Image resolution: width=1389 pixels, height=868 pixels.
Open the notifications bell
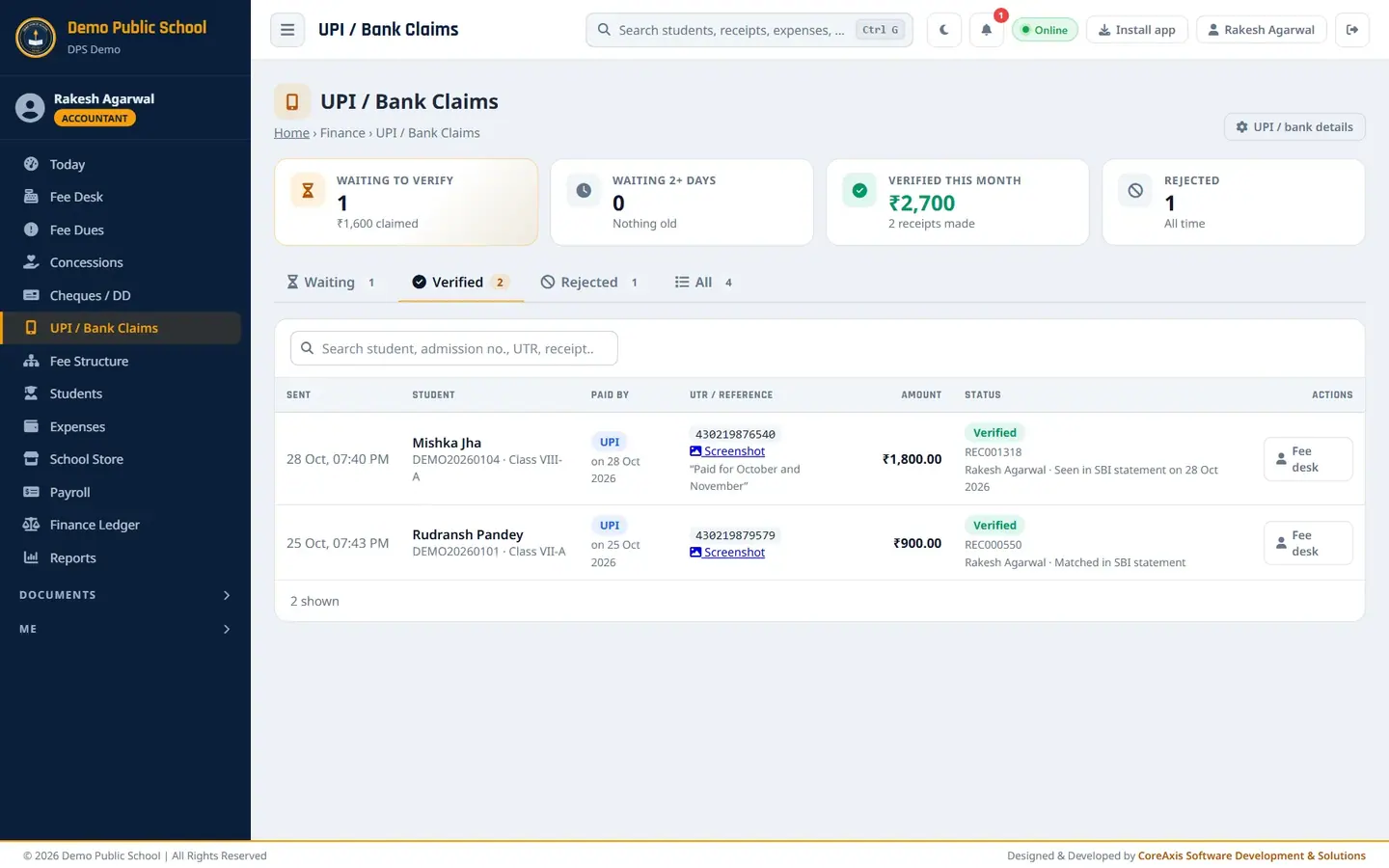click(986, 30)
